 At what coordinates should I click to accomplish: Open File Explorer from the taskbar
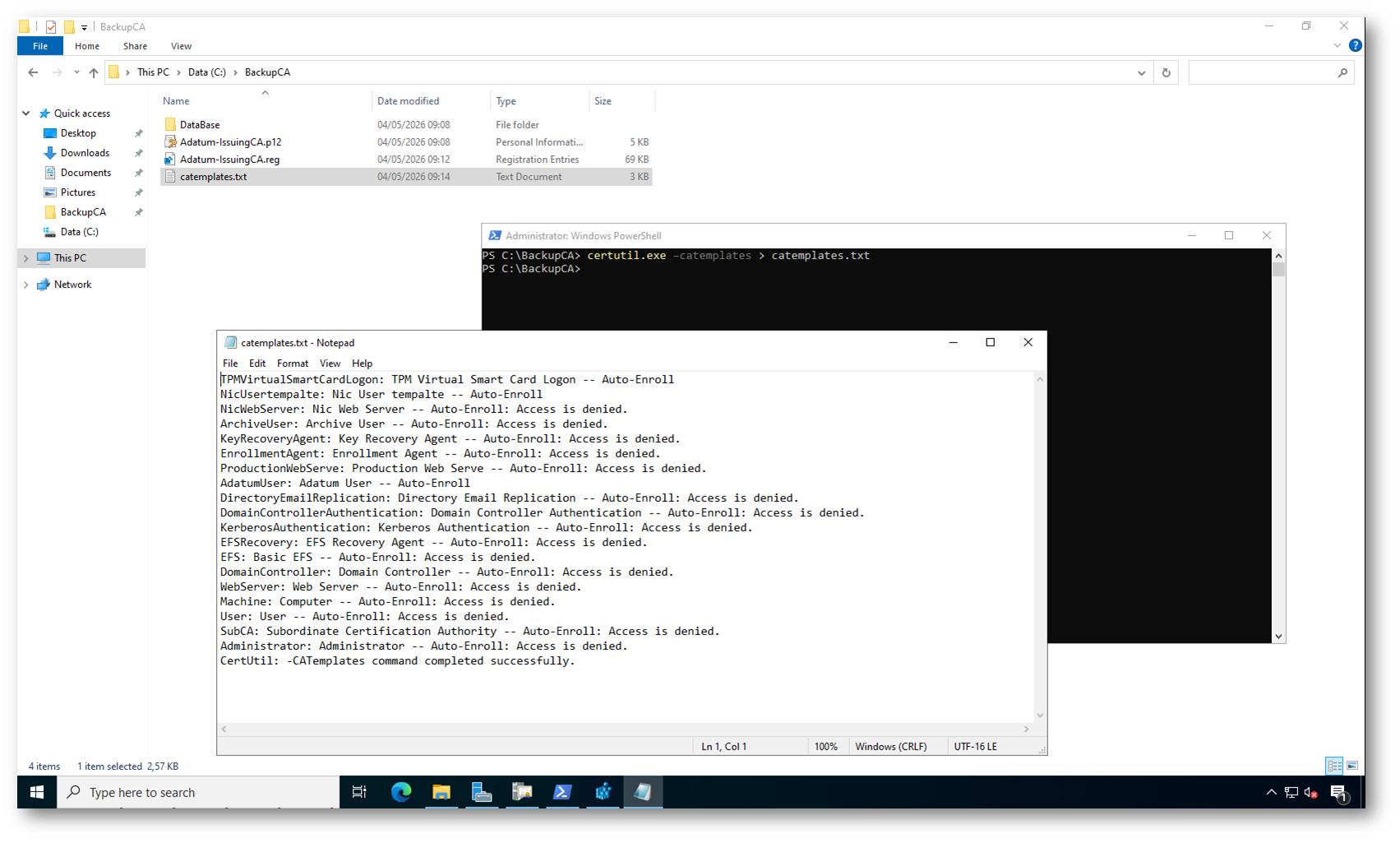click(x=441, y=792)
